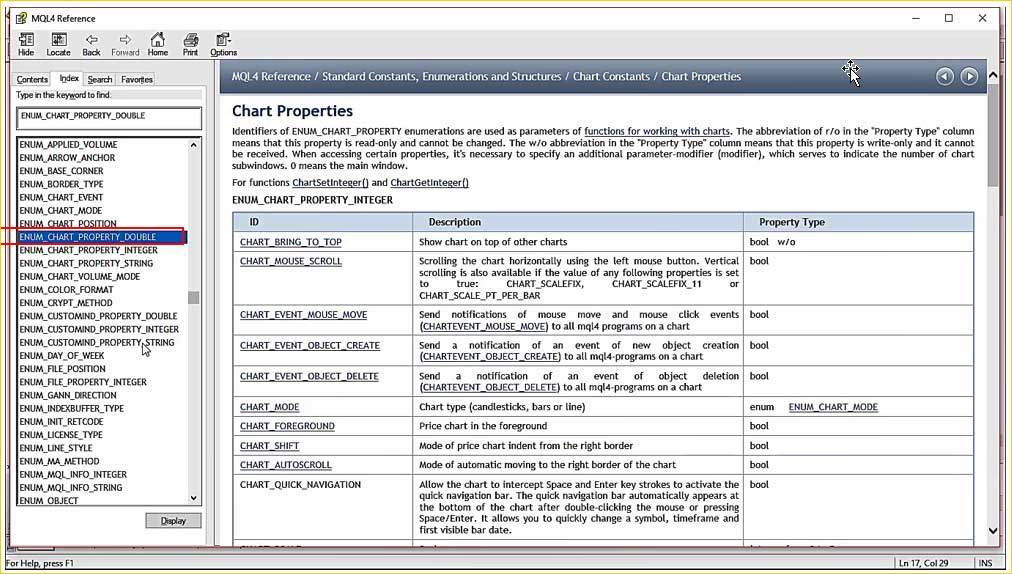Open the ChartSetInteger() link
This screenshot has height=574, width=1012.
pos(330,183)
